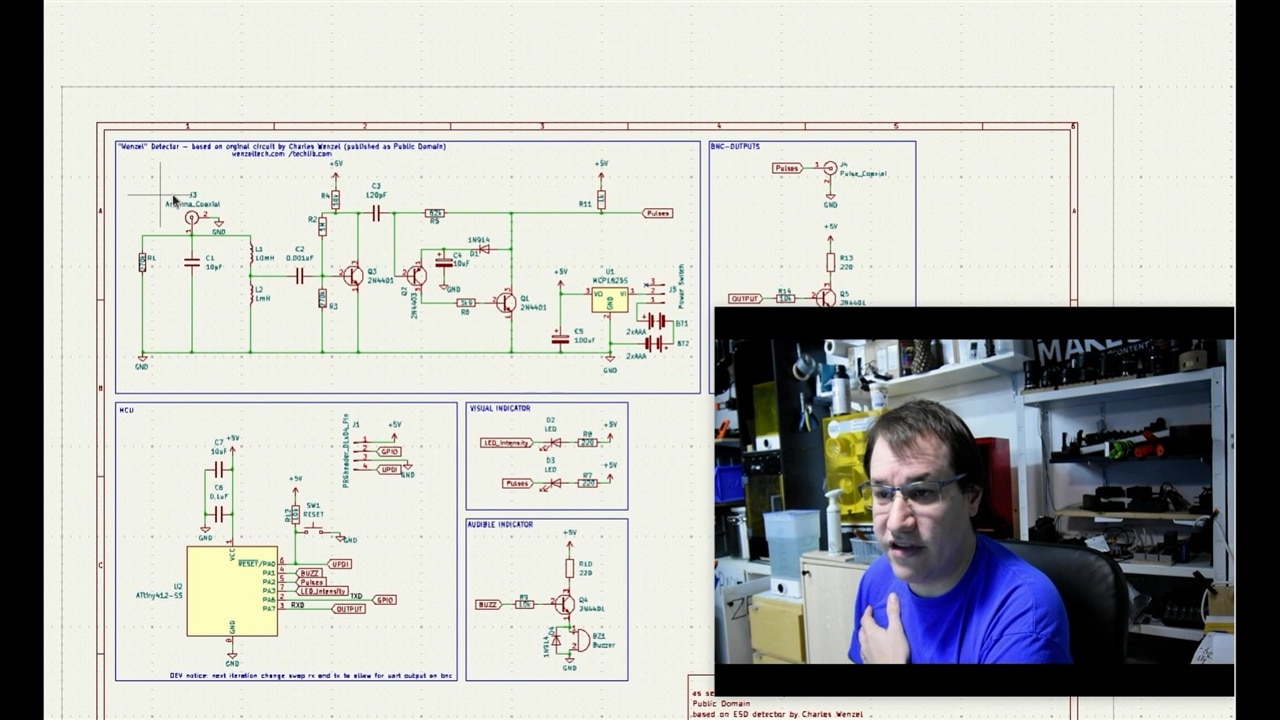Click the J4 pulse coaxial connector

tap(830, 168)
